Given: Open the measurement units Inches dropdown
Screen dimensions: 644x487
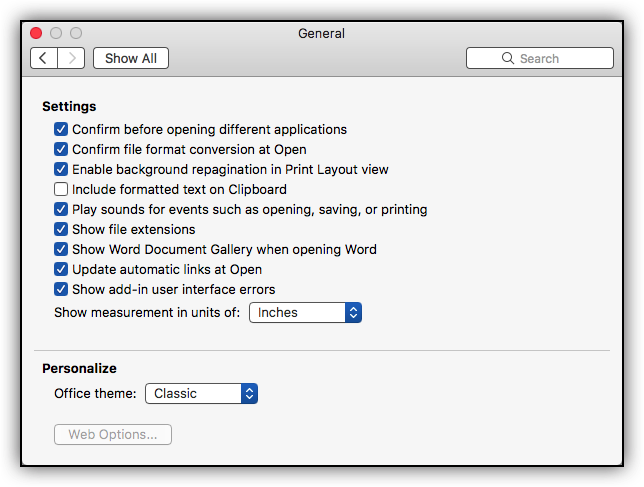Looking at the screenshot, I should (305, 312).
